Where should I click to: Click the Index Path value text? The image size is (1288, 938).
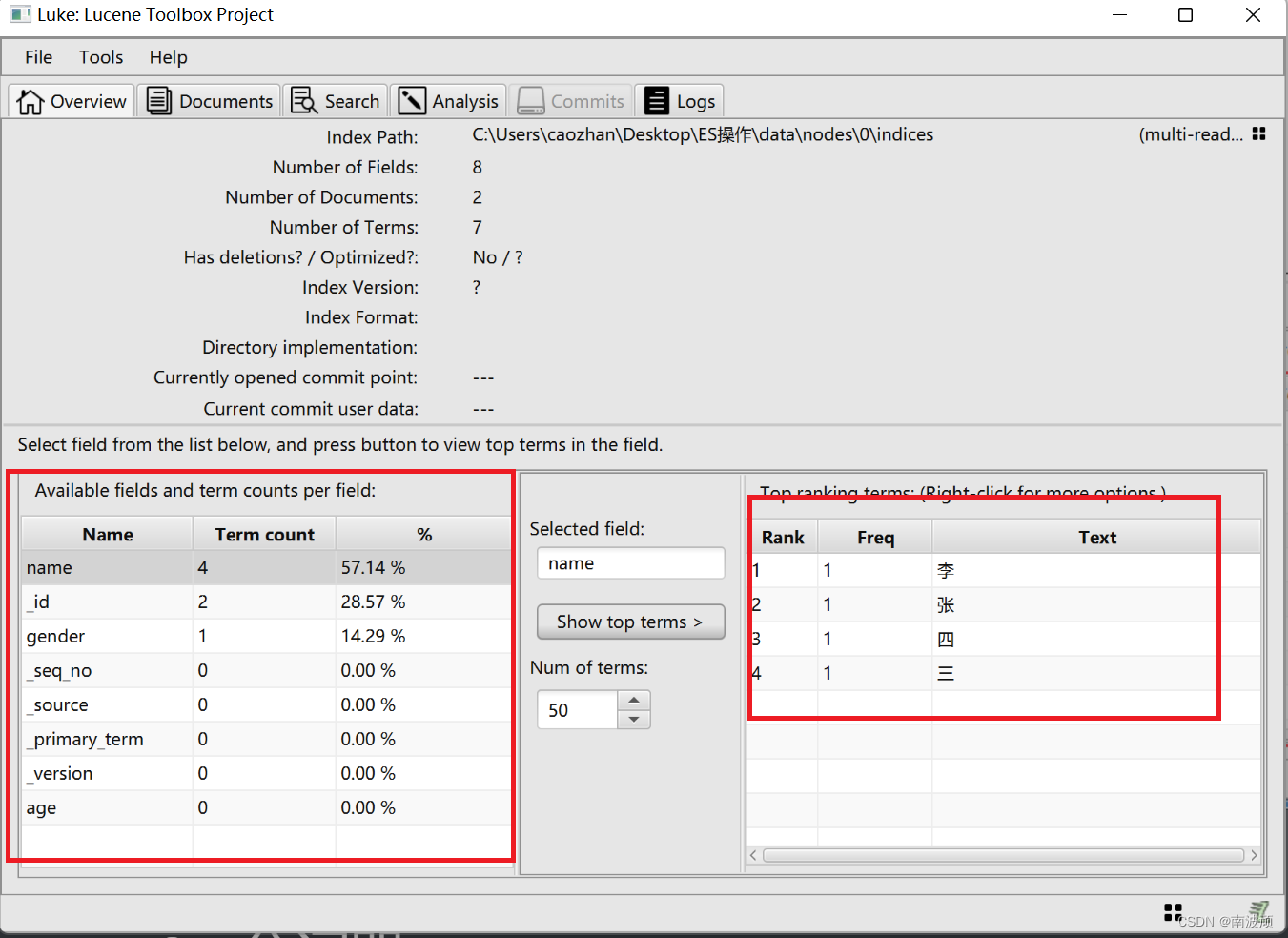[703, 134]
